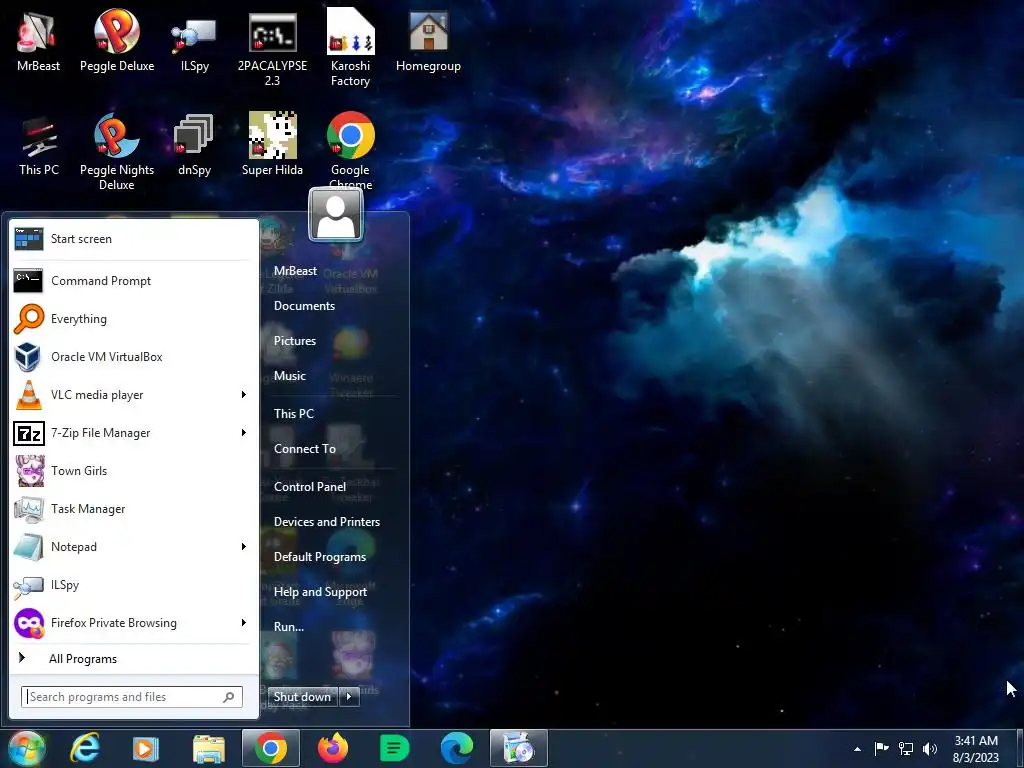The image size is (1024, 768).
Task: Open Firefox from taskbar
Action: 333,748
